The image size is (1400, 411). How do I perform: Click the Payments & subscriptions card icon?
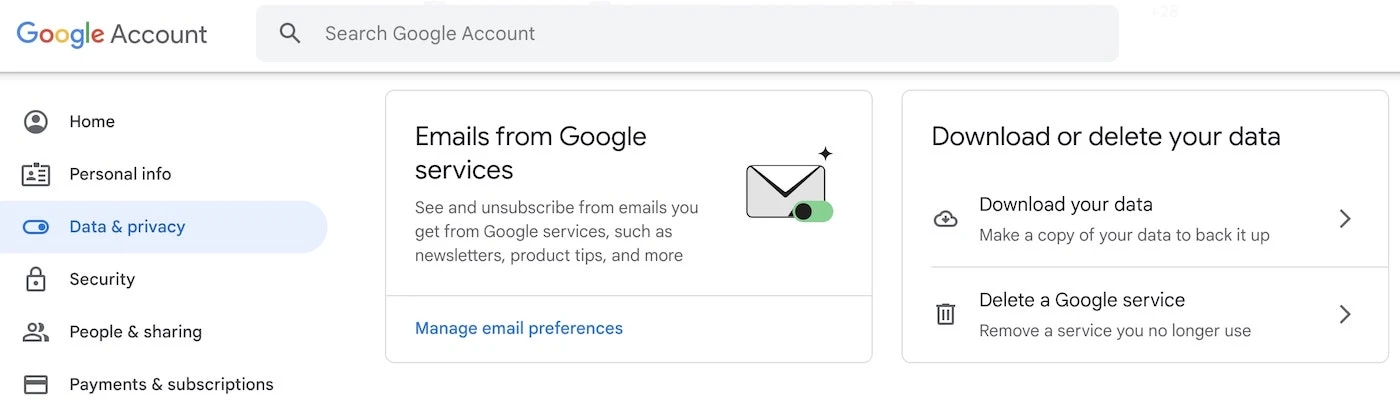[36, 384]
